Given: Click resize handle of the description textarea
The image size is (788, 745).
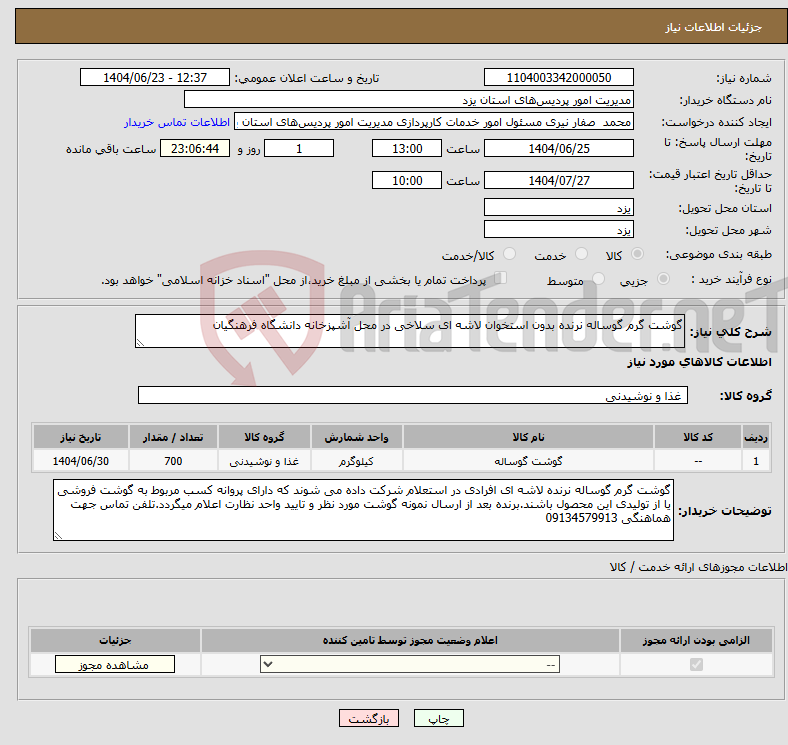Looking at the screenshot, I should 140,343.
